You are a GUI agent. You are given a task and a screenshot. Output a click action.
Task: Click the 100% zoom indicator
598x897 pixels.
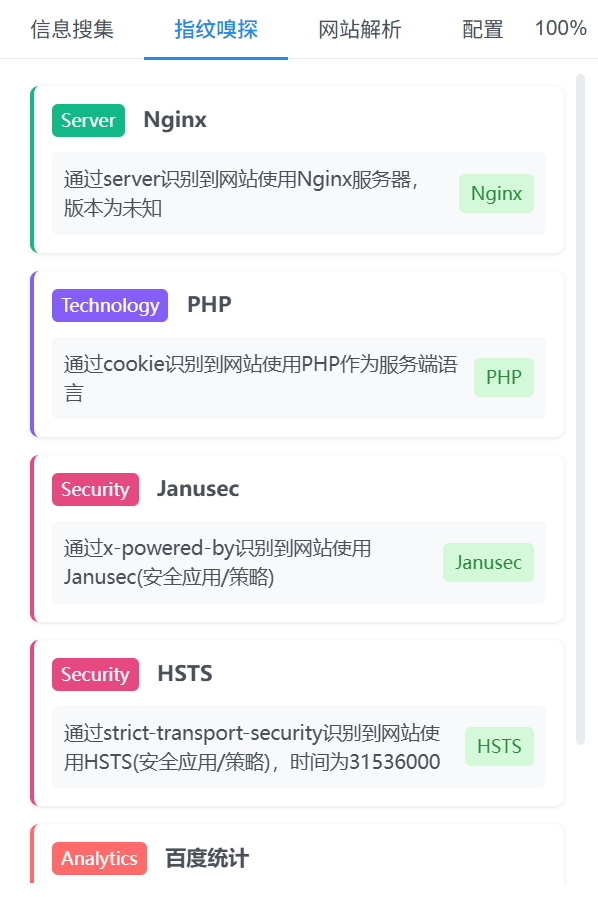560,27
